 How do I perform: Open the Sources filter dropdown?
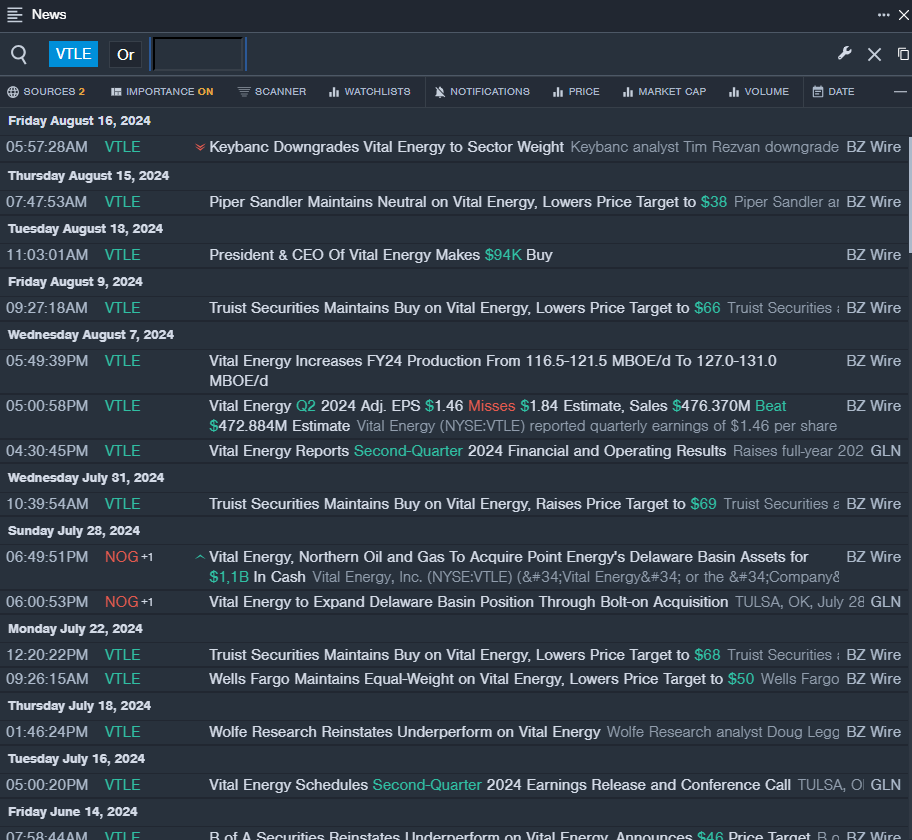click(46, 92)
